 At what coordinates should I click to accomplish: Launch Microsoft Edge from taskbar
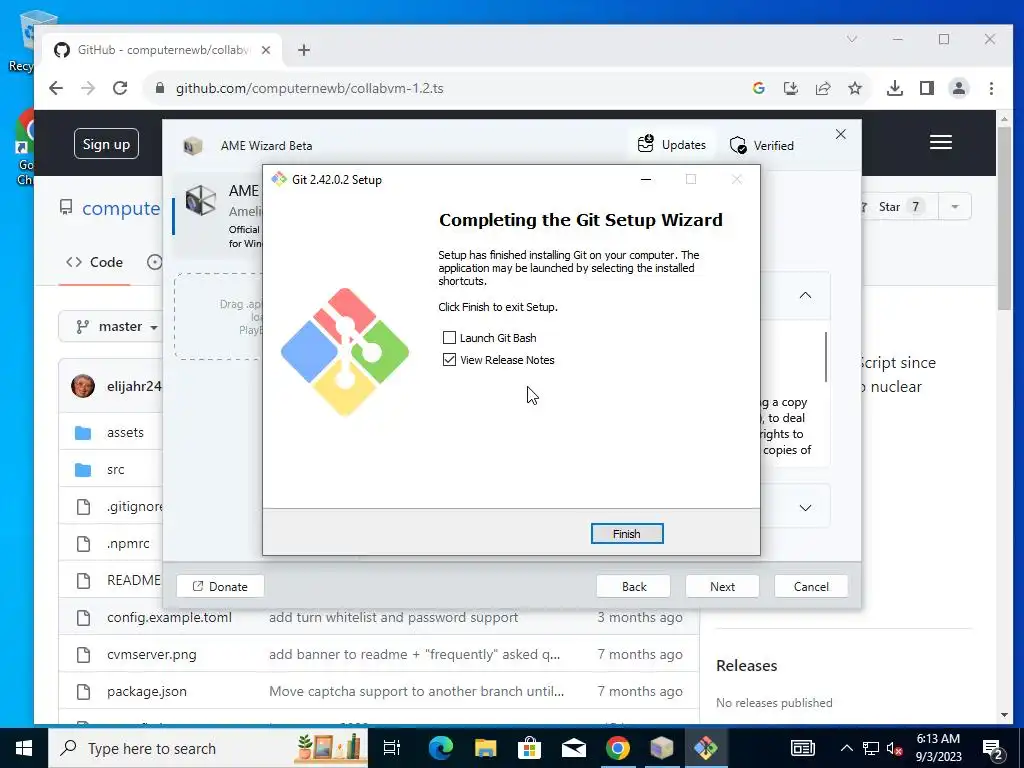441,748
